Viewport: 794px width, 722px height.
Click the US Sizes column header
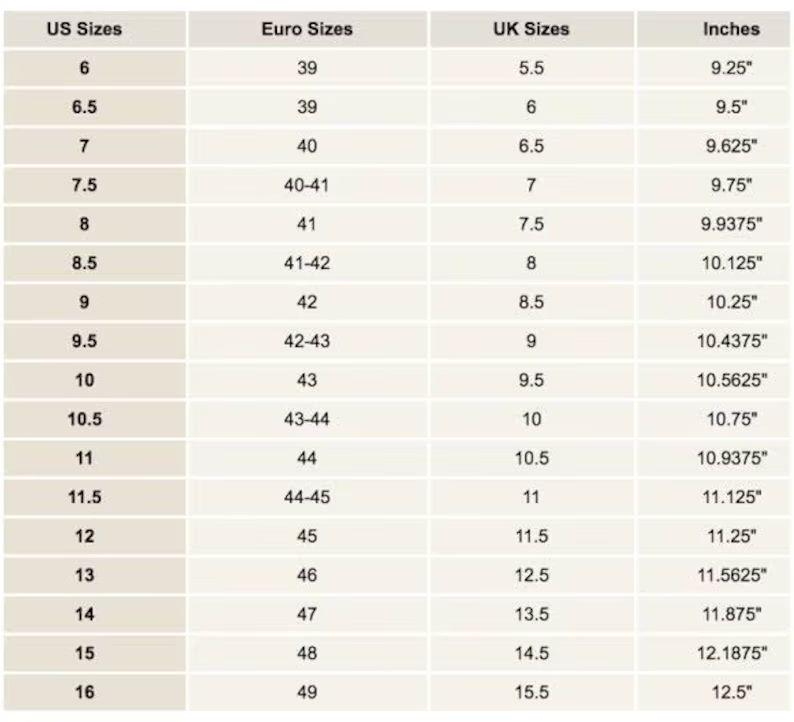84,29
